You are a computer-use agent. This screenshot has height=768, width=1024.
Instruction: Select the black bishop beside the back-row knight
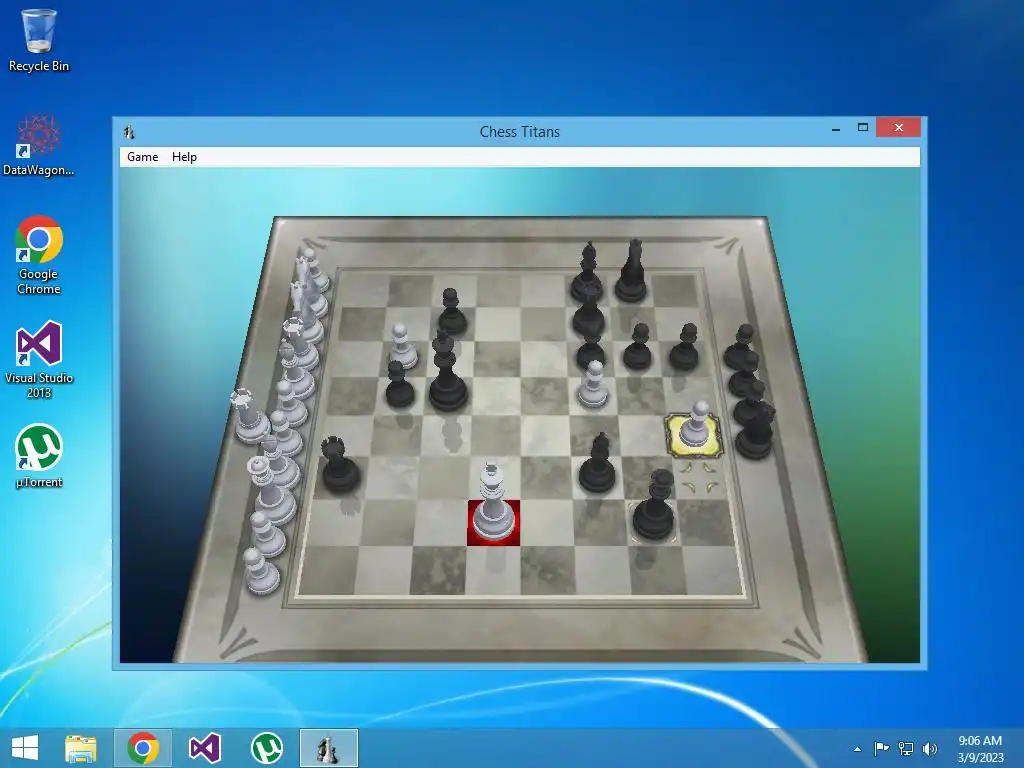coord(587,271)
